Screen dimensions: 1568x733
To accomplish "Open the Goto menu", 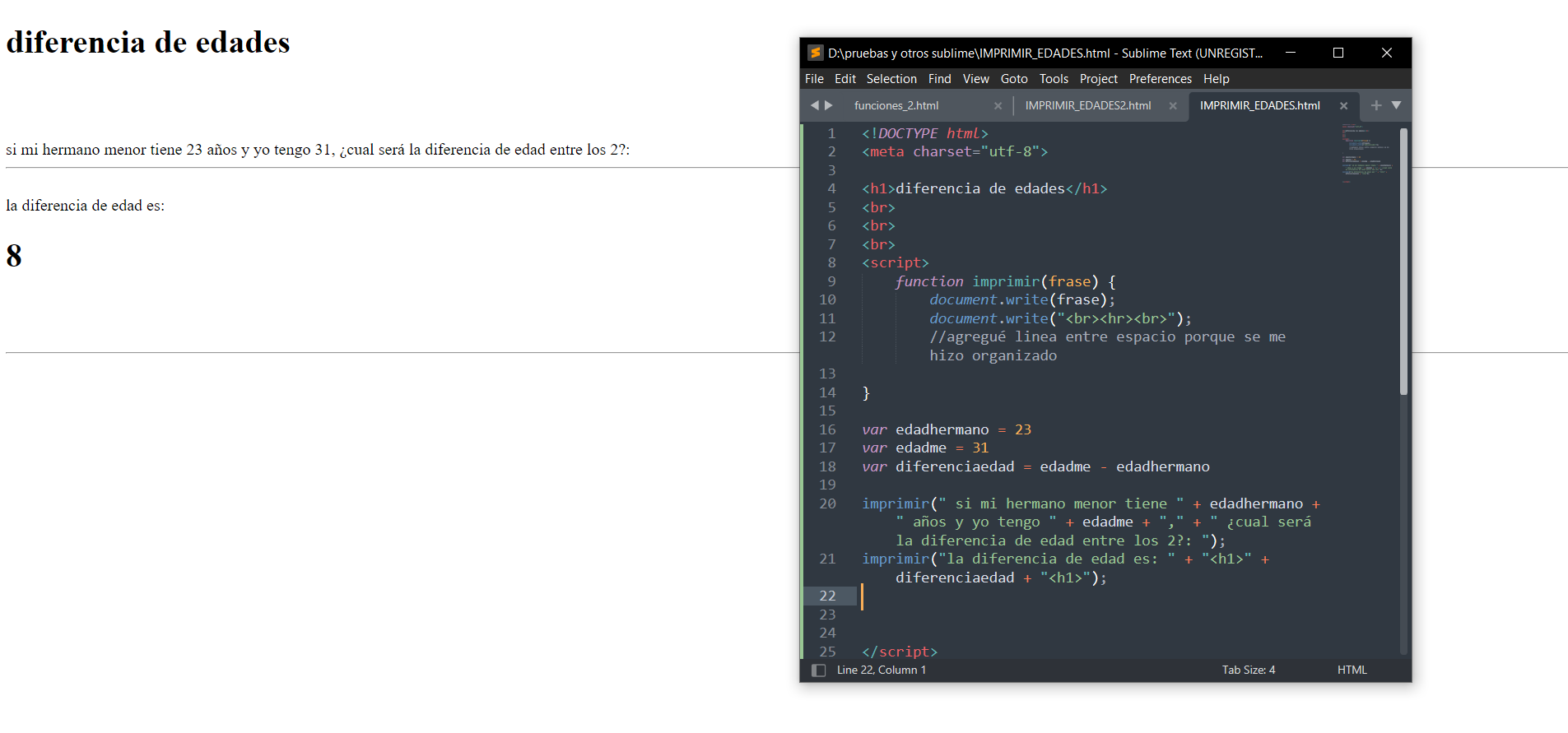I will click(1014, 79).
